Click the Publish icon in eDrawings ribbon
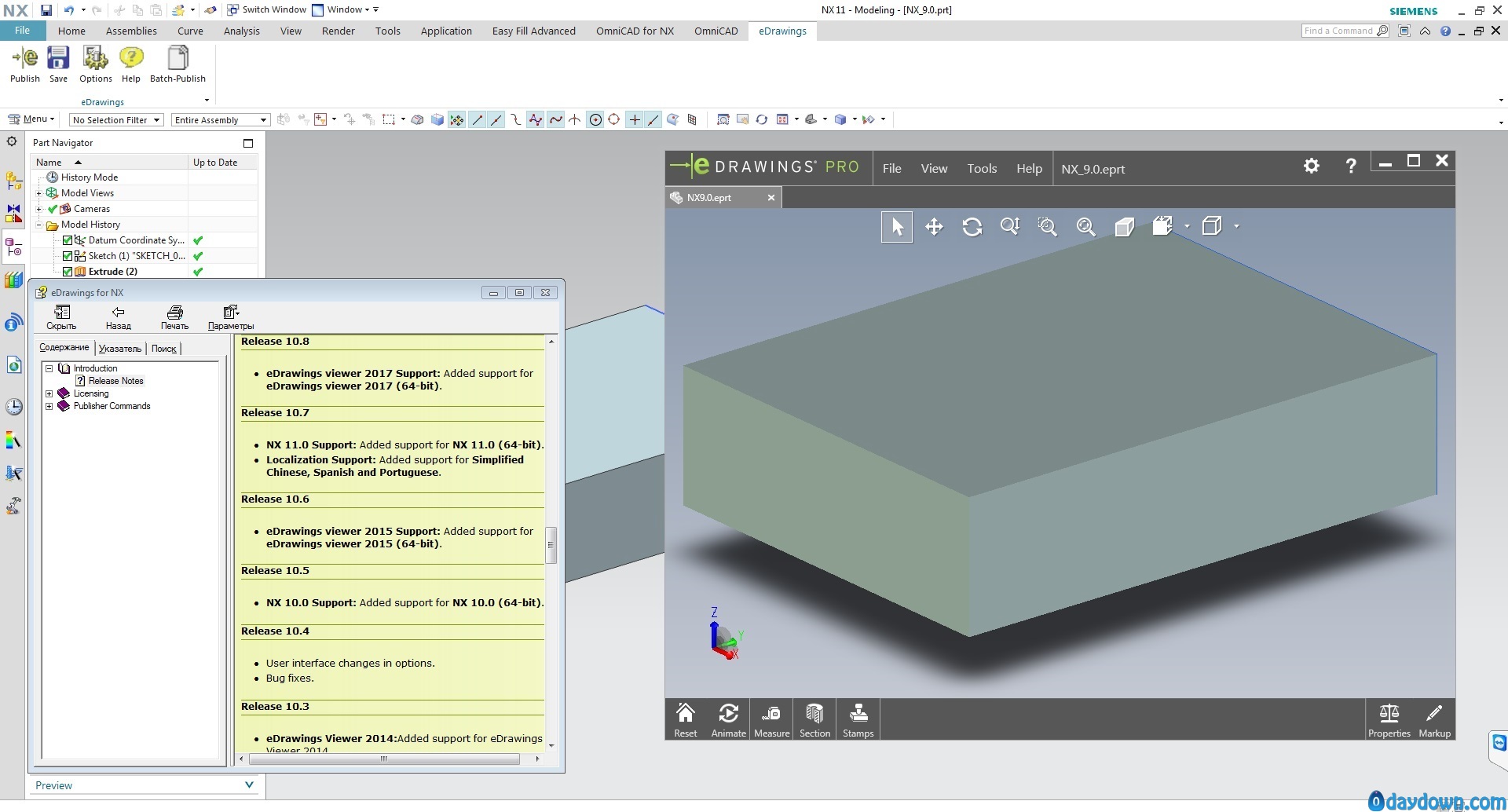This screenshot has width=1508, height=812. pos(24,63)
